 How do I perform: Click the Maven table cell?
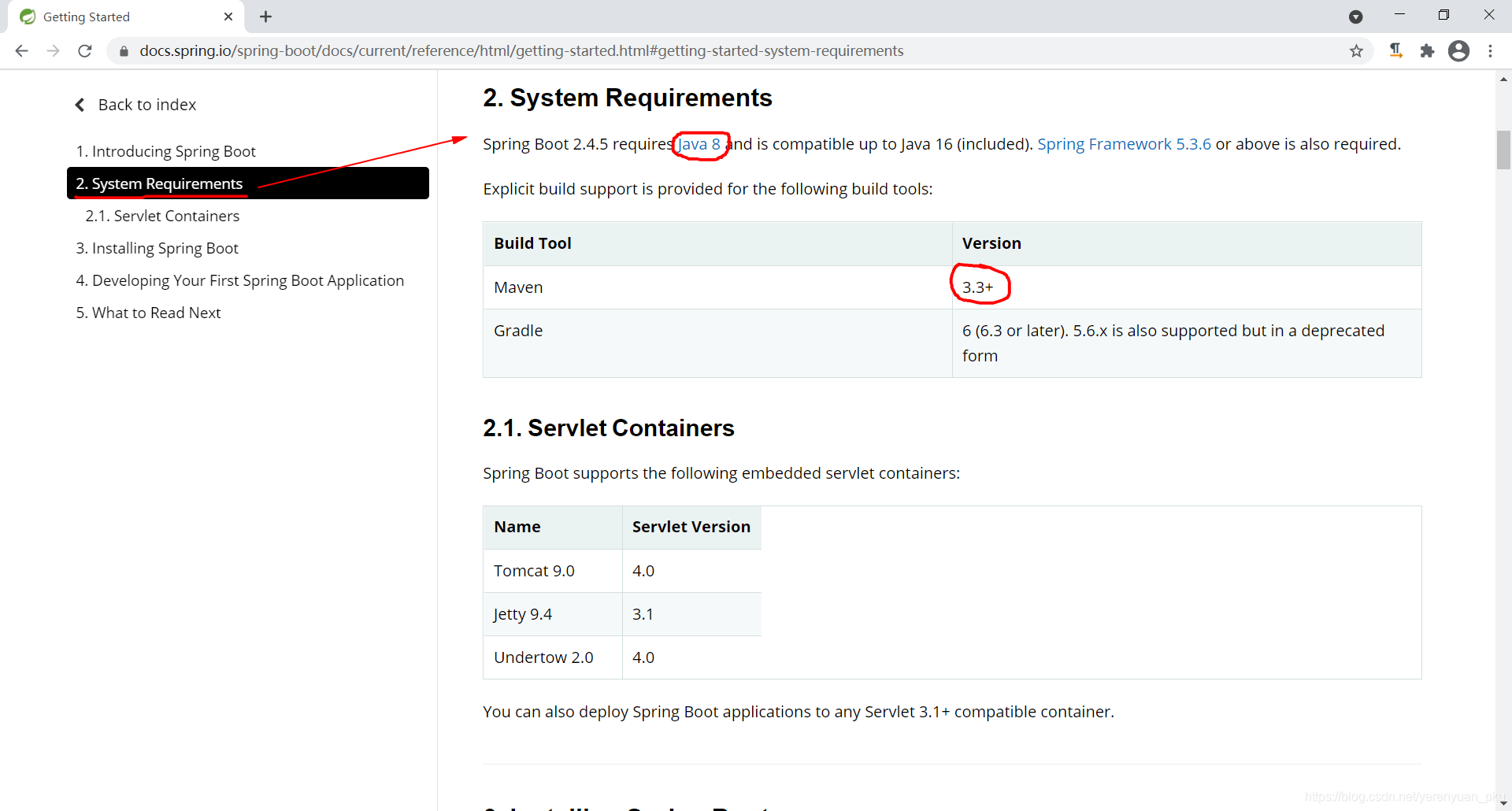[717, 287]
